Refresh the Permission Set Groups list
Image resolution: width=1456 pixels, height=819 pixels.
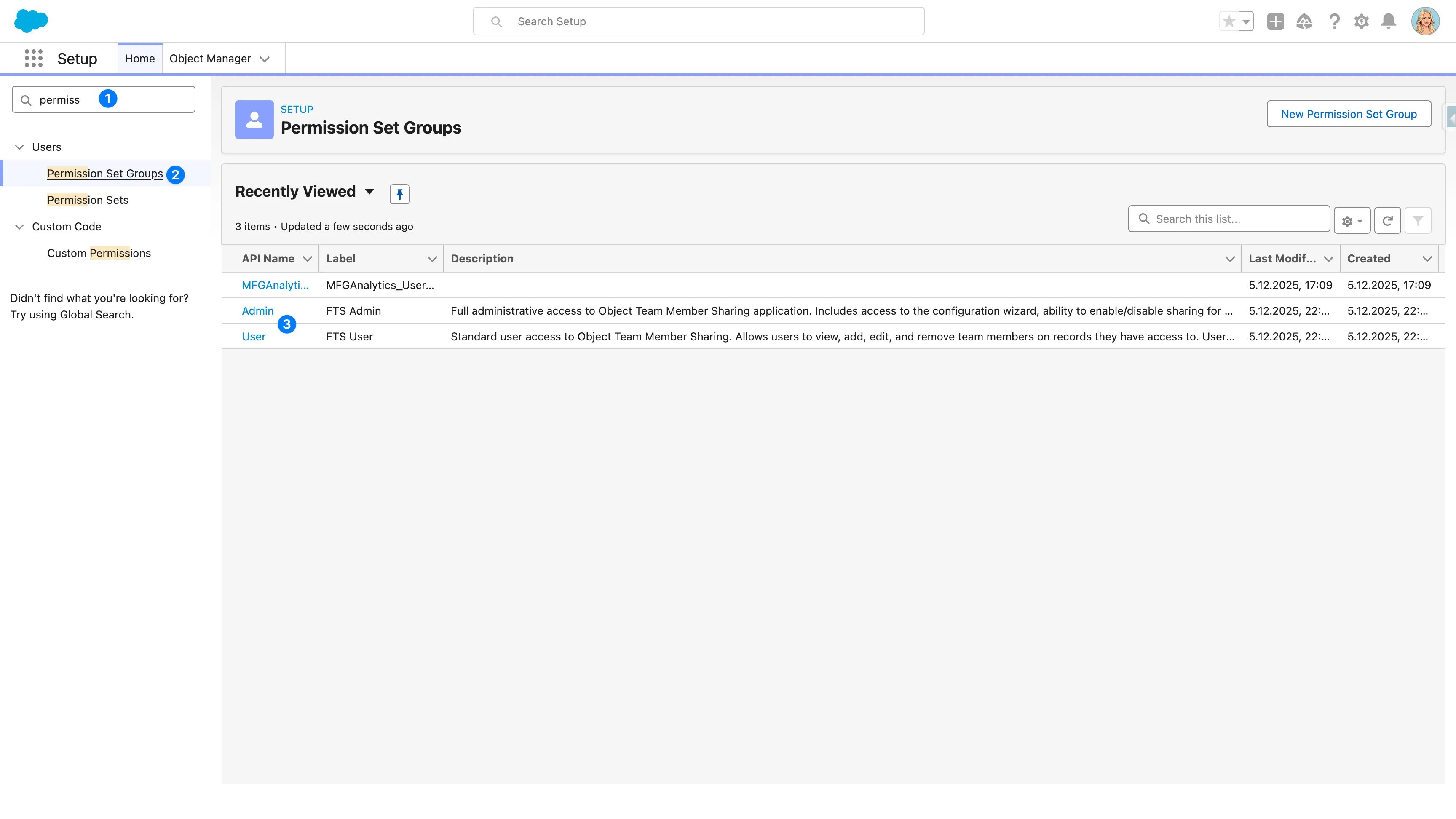click(1388, 220)
